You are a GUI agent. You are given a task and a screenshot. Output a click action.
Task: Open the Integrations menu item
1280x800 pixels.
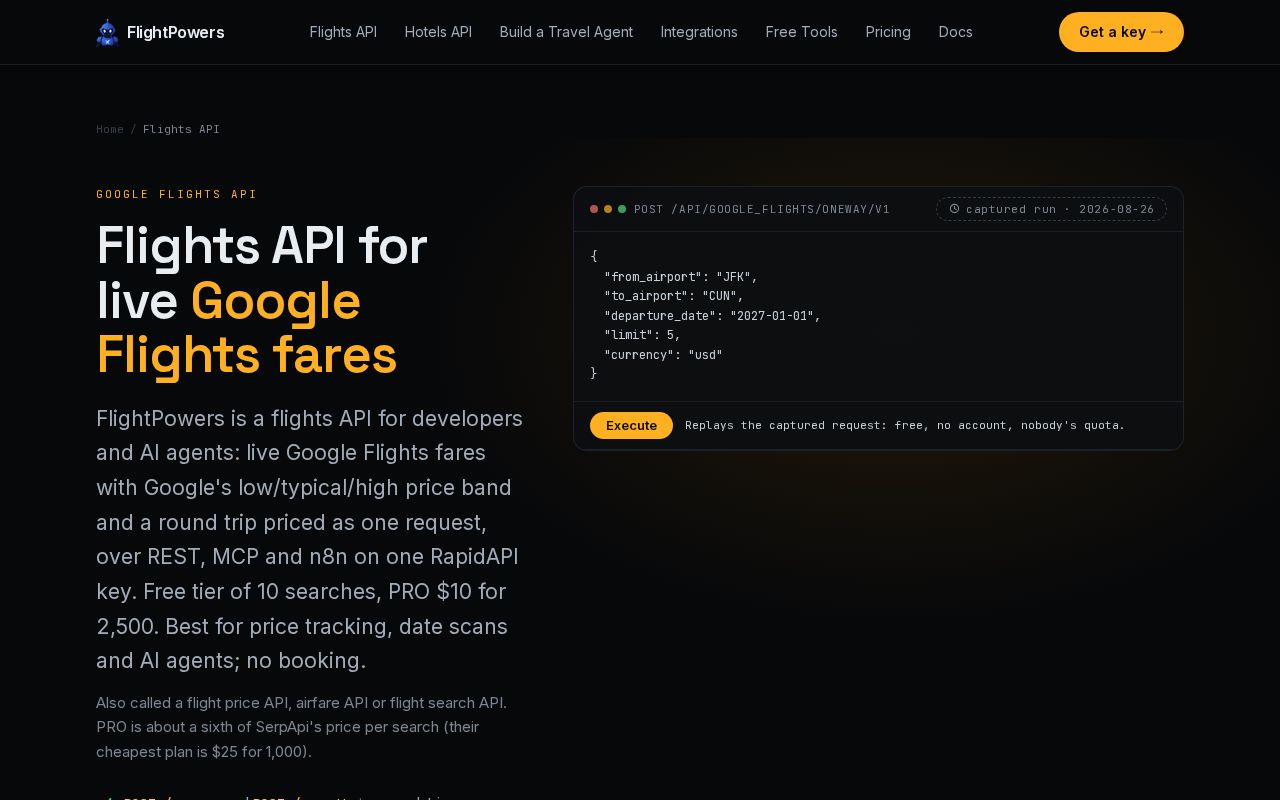tap(699, 32)
